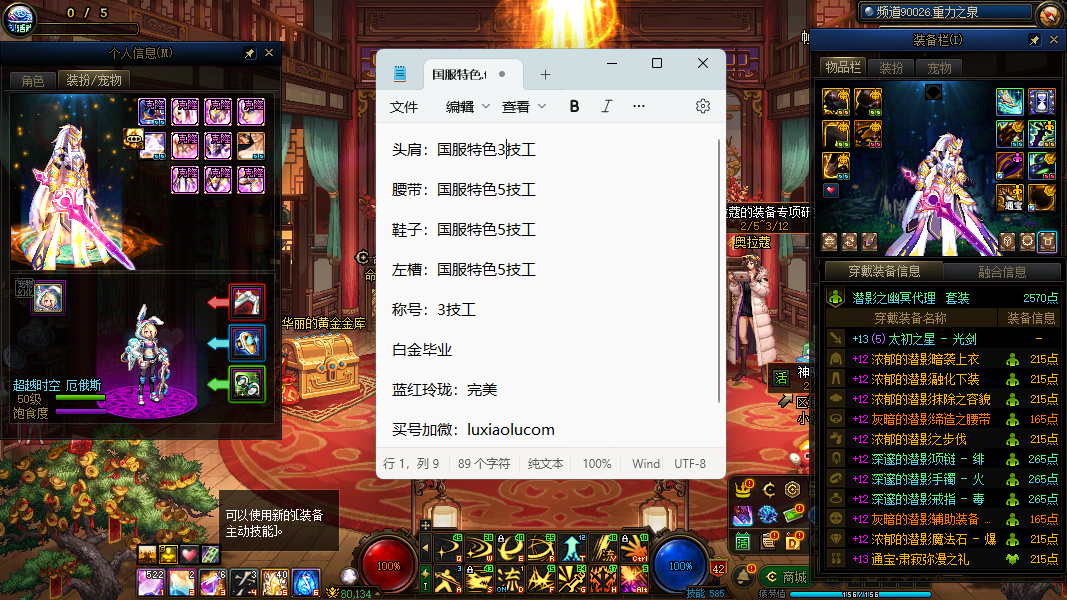Toggle the pin on 装备栏 panel
The image size is (1067, 600).
[1035, 40]
